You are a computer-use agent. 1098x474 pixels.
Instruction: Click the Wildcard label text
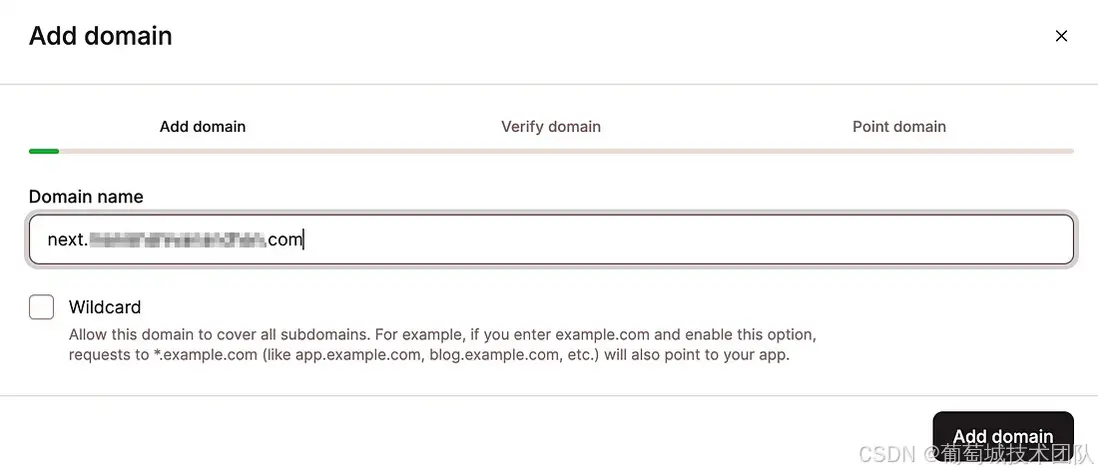tap(105, 307)
